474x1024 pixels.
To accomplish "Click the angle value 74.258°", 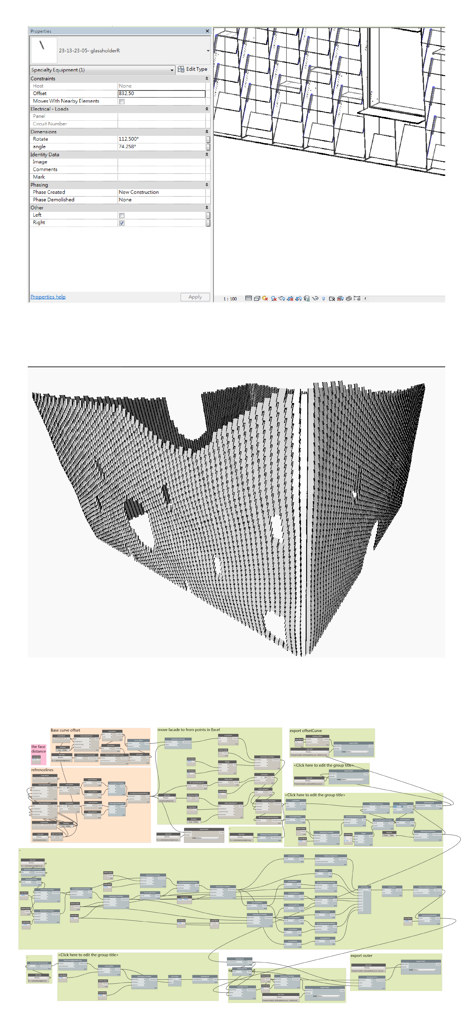I will point(161,147).
